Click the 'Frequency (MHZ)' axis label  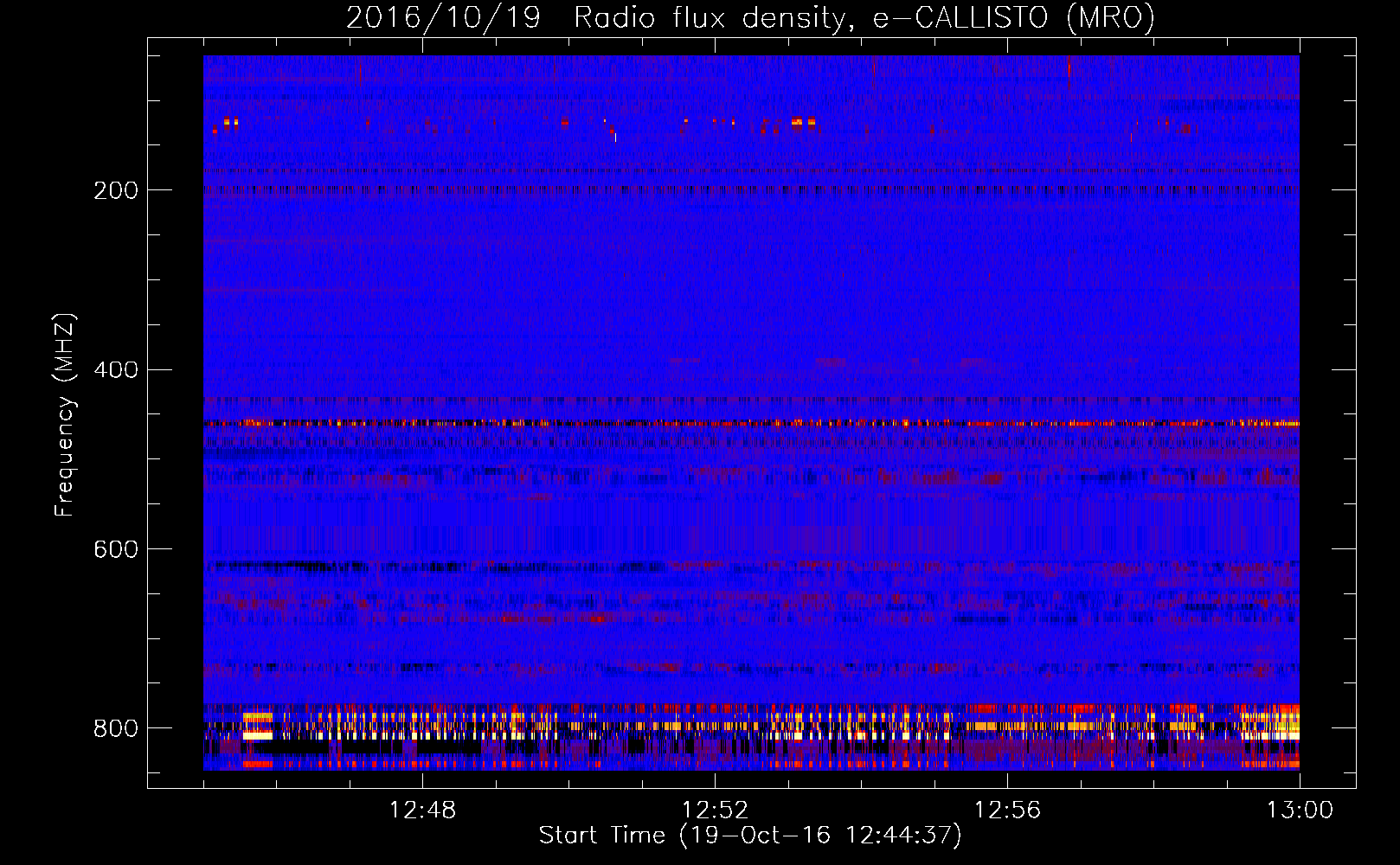[x=65, y=415]
